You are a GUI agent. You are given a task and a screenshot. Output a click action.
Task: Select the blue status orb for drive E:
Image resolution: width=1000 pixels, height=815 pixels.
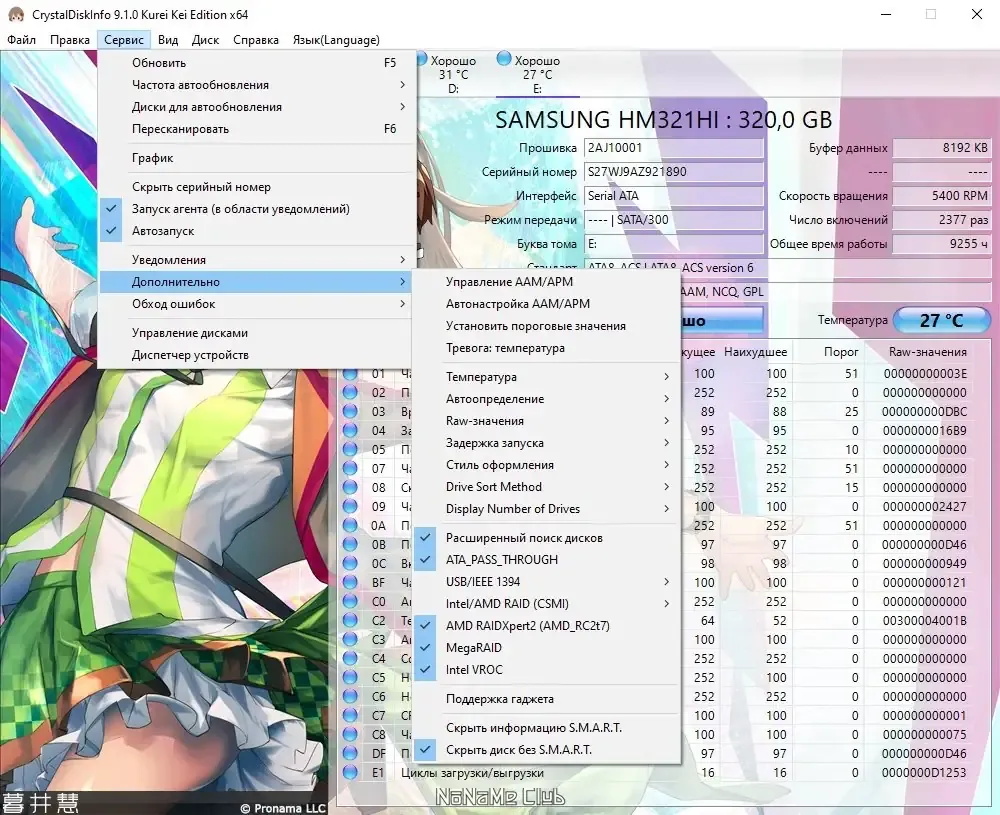click(504, 59)
